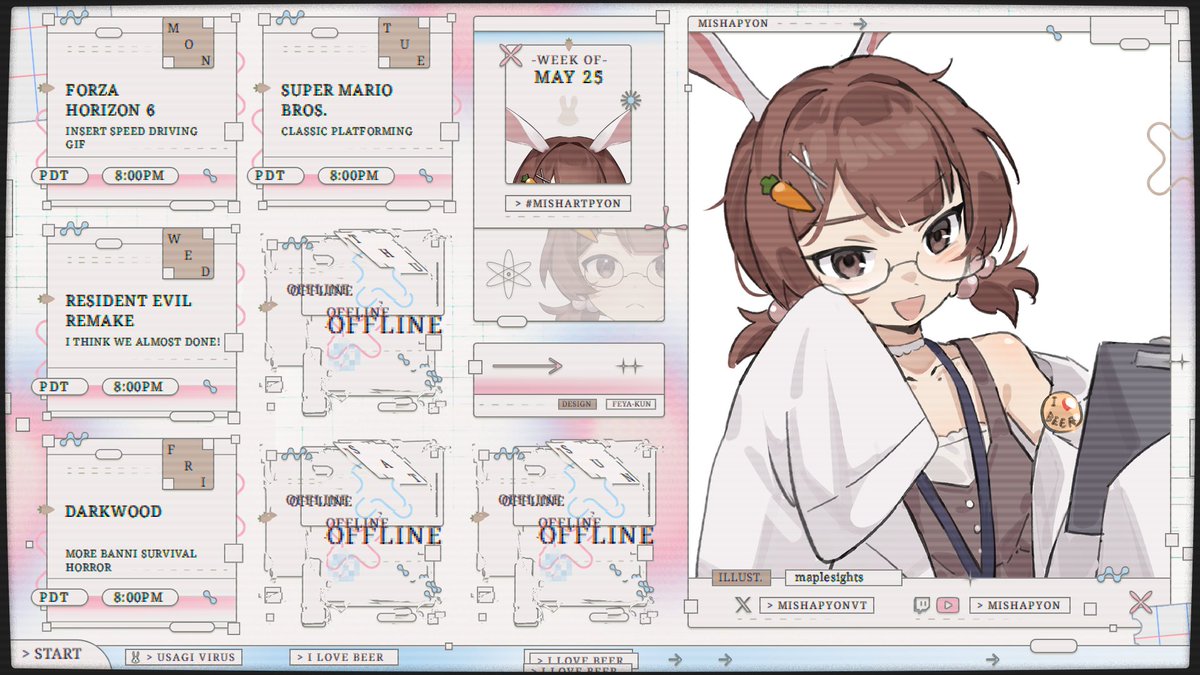Click the maplesights illustrator credit
1200x675 pixels.
pyautogui.click(x=842, y=577)
